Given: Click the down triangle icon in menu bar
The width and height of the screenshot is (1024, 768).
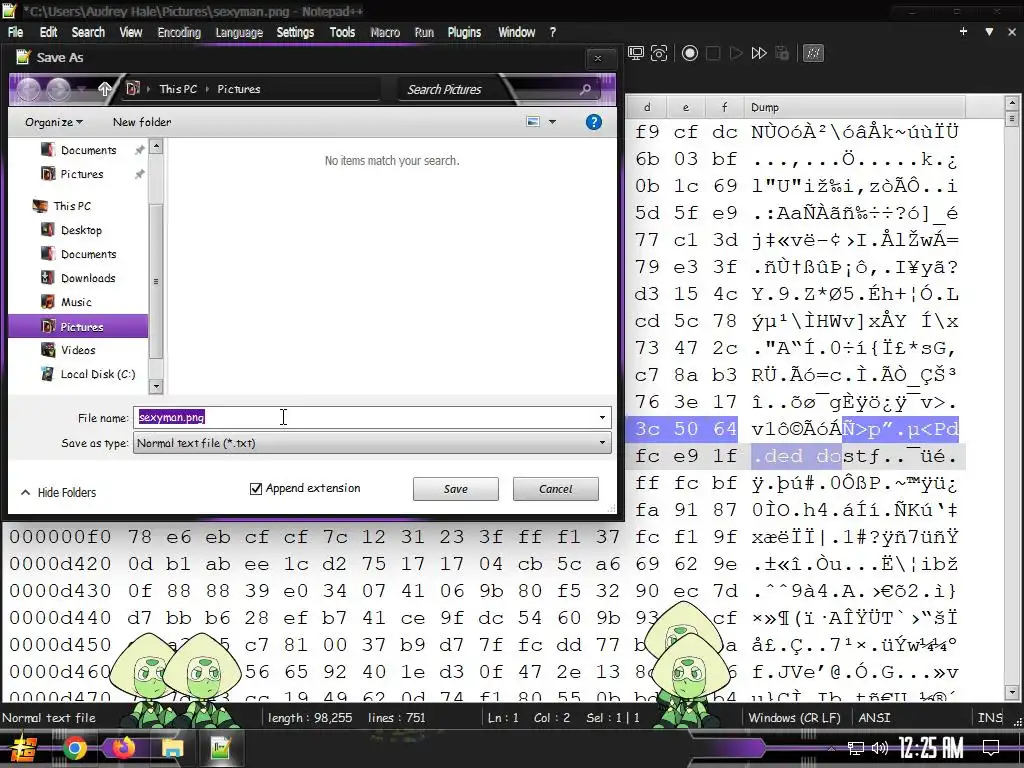Looking at the screenshot, I should coord(989,31).
